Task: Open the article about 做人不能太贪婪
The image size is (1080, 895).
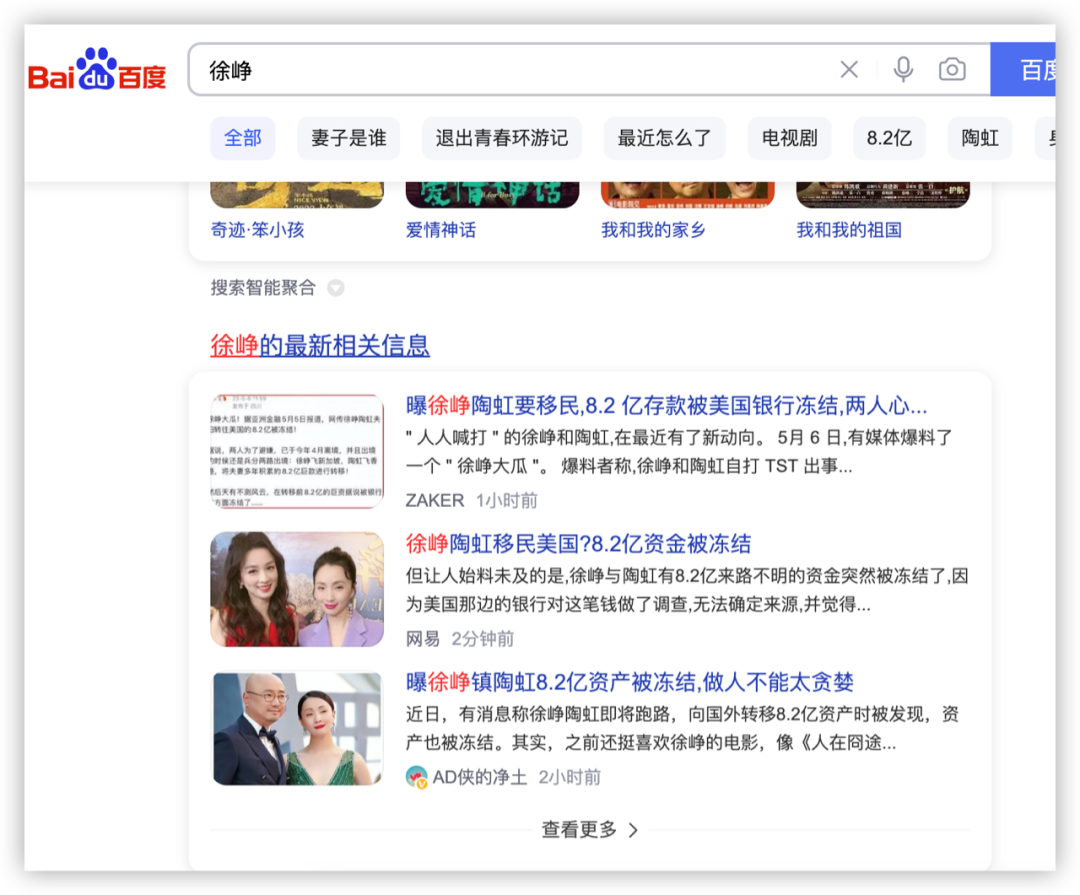Action: [630, 683]
